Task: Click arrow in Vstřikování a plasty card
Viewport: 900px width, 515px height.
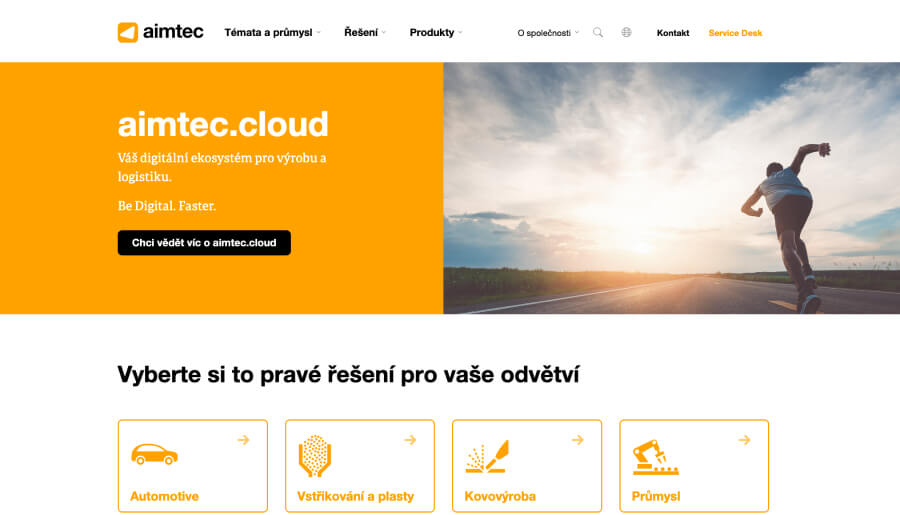Action: click(410, 440)
